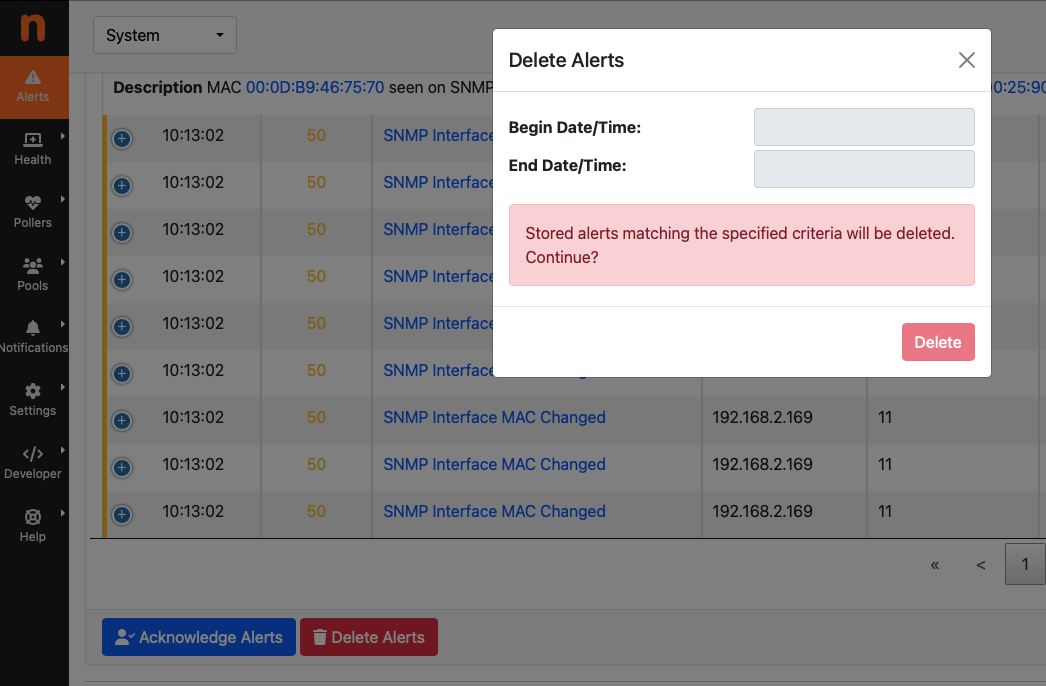Open the Settings menu entry
This screenshot has height=686, width=1046.
click(x=33, y=399)
